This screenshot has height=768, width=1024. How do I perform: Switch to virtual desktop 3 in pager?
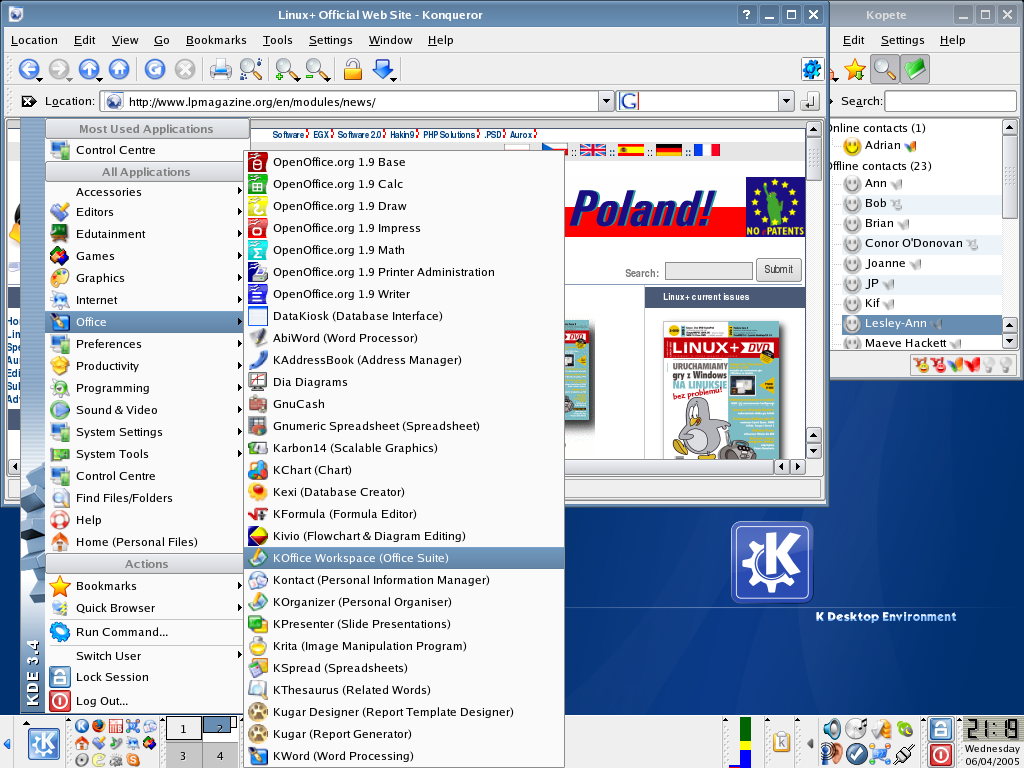pyautogui.click(x=183, y=756)
